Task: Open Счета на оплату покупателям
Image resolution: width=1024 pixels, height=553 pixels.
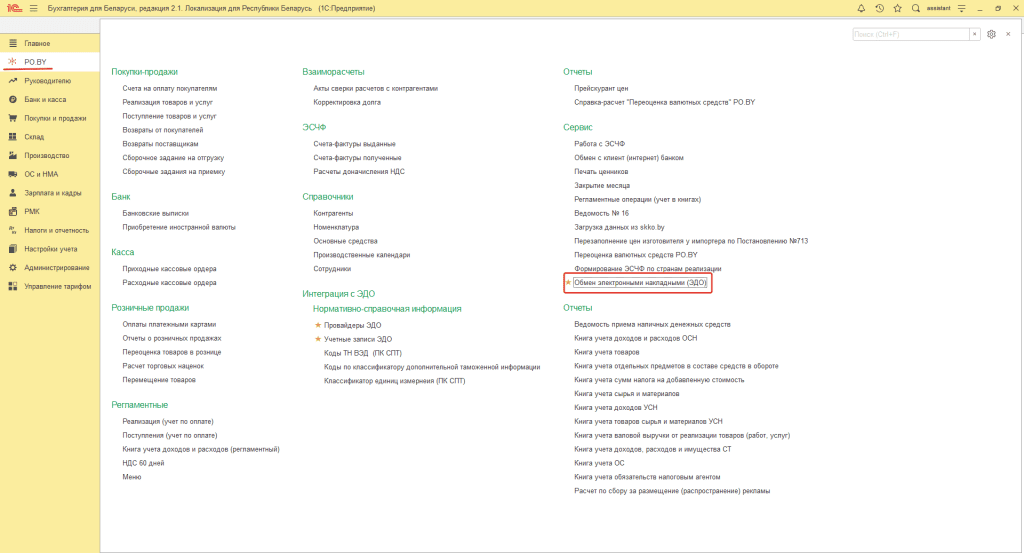Action: [x=170, y=88]
